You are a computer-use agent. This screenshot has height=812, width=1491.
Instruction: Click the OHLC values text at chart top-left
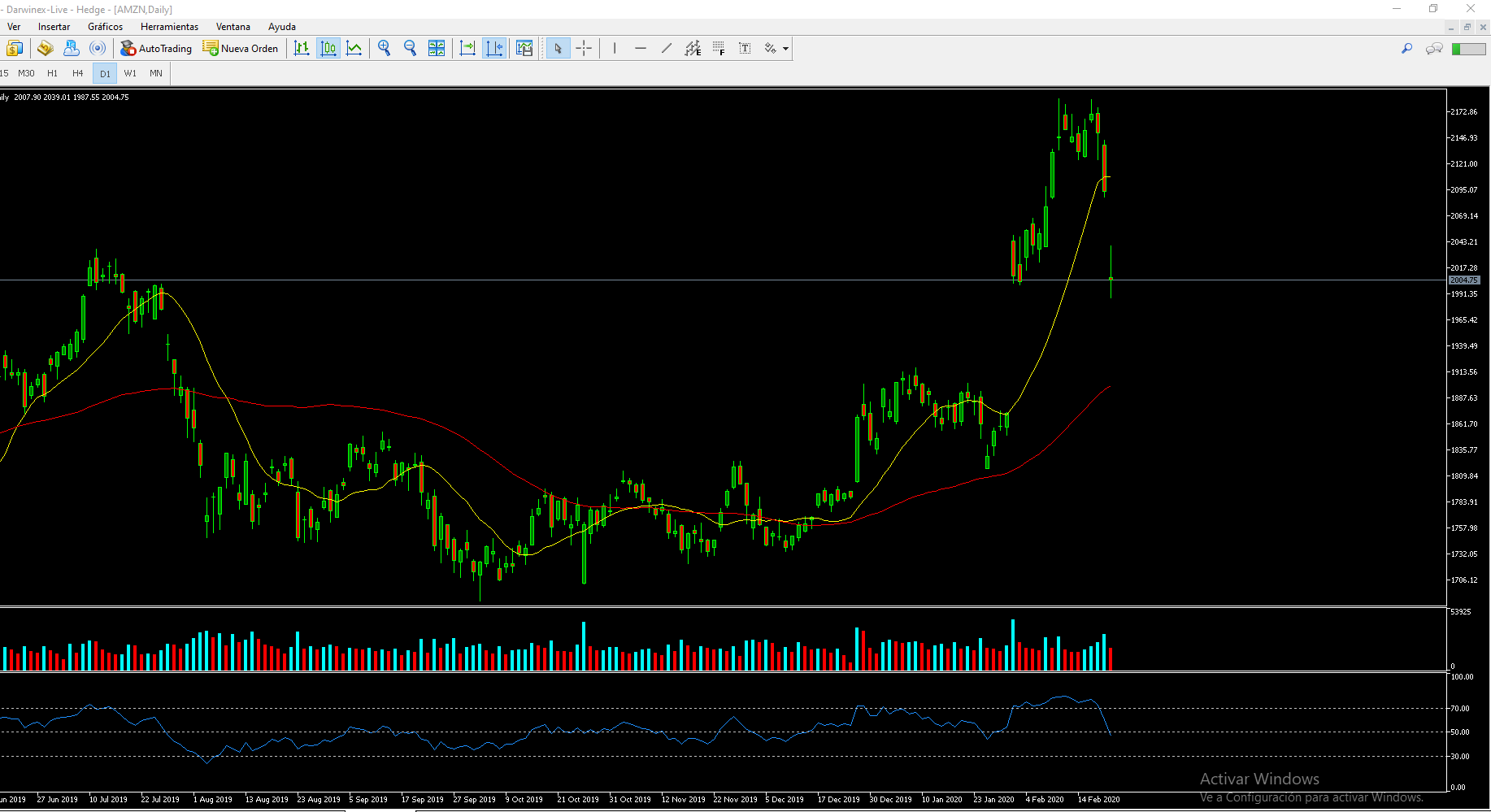[72, 98]
